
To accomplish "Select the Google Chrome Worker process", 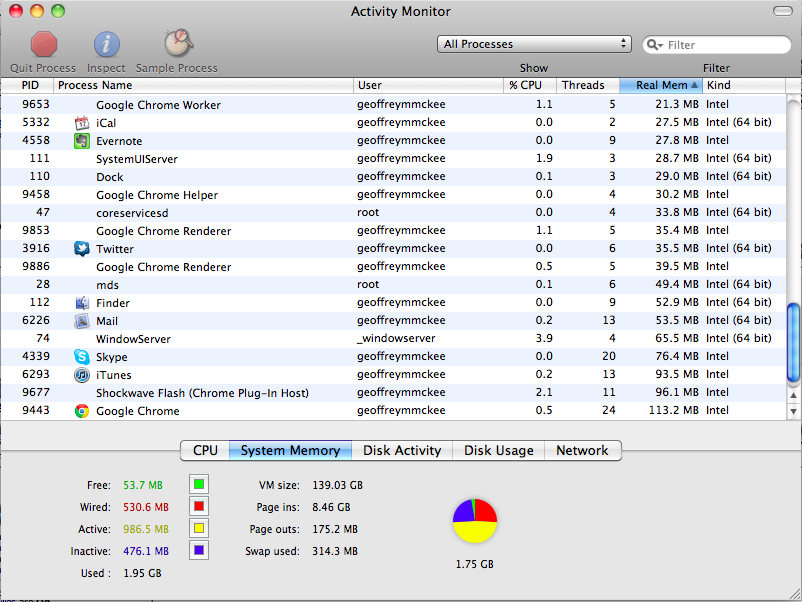I will (393, 105).
